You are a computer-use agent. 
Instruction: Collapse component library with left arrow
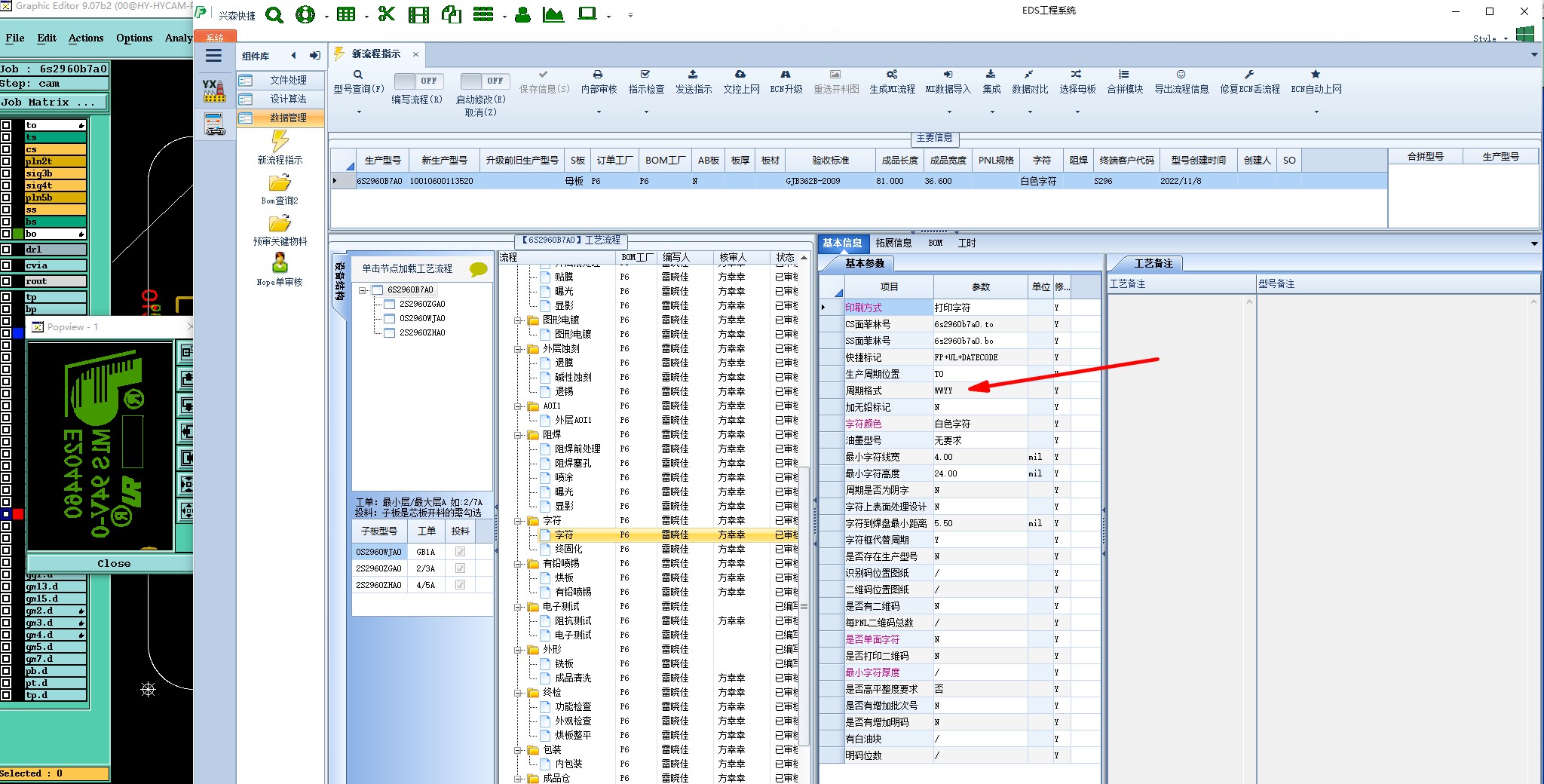click(x=293, y=55)
